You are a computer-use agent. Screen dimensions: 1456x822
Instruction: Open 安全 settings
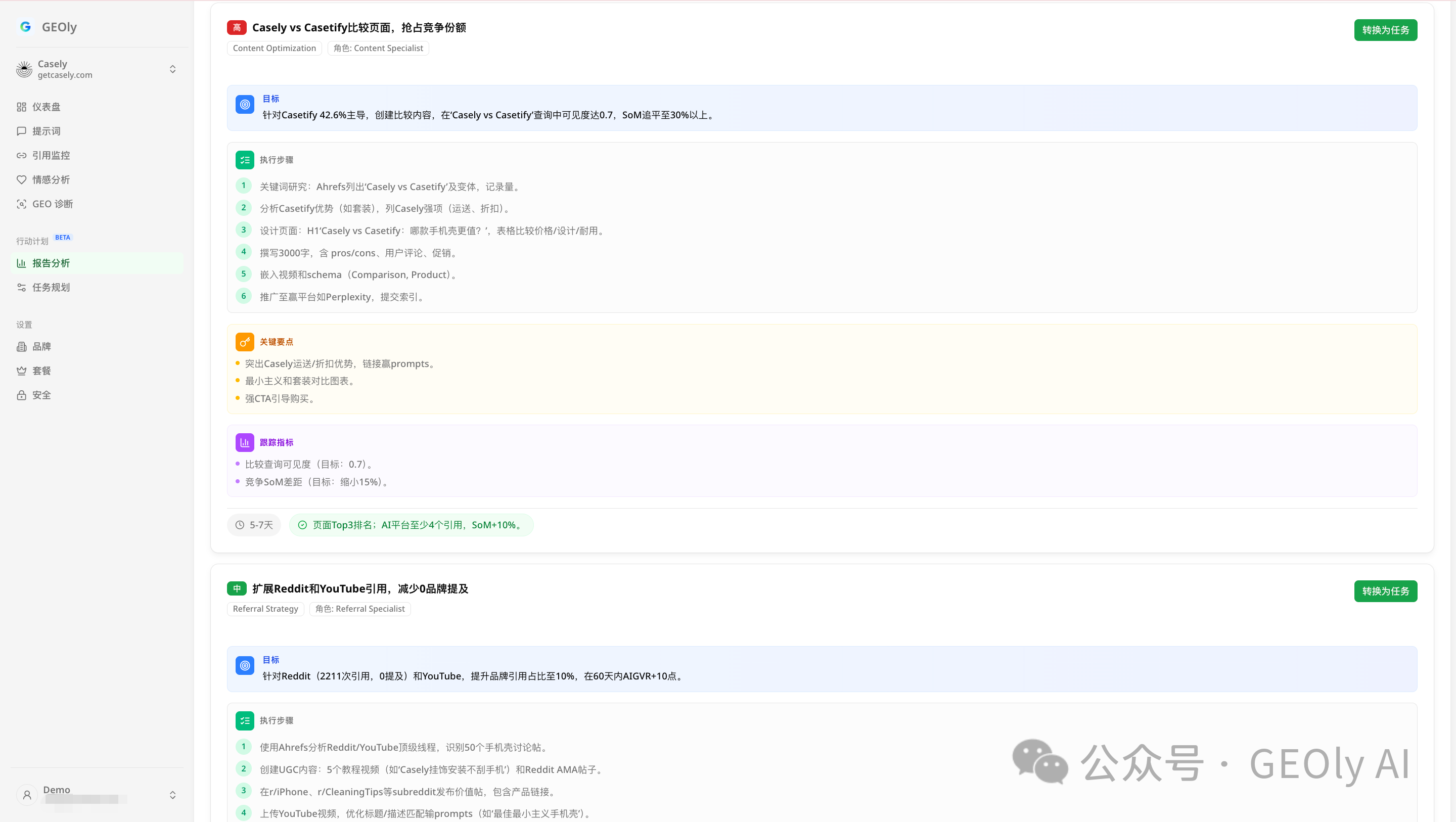97,395
